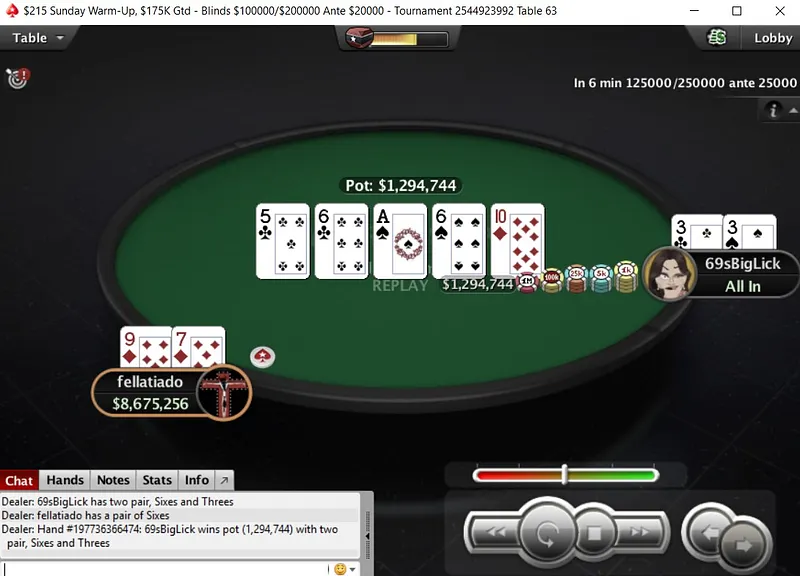Show tournament info via the i icon

tap(773, 110)
